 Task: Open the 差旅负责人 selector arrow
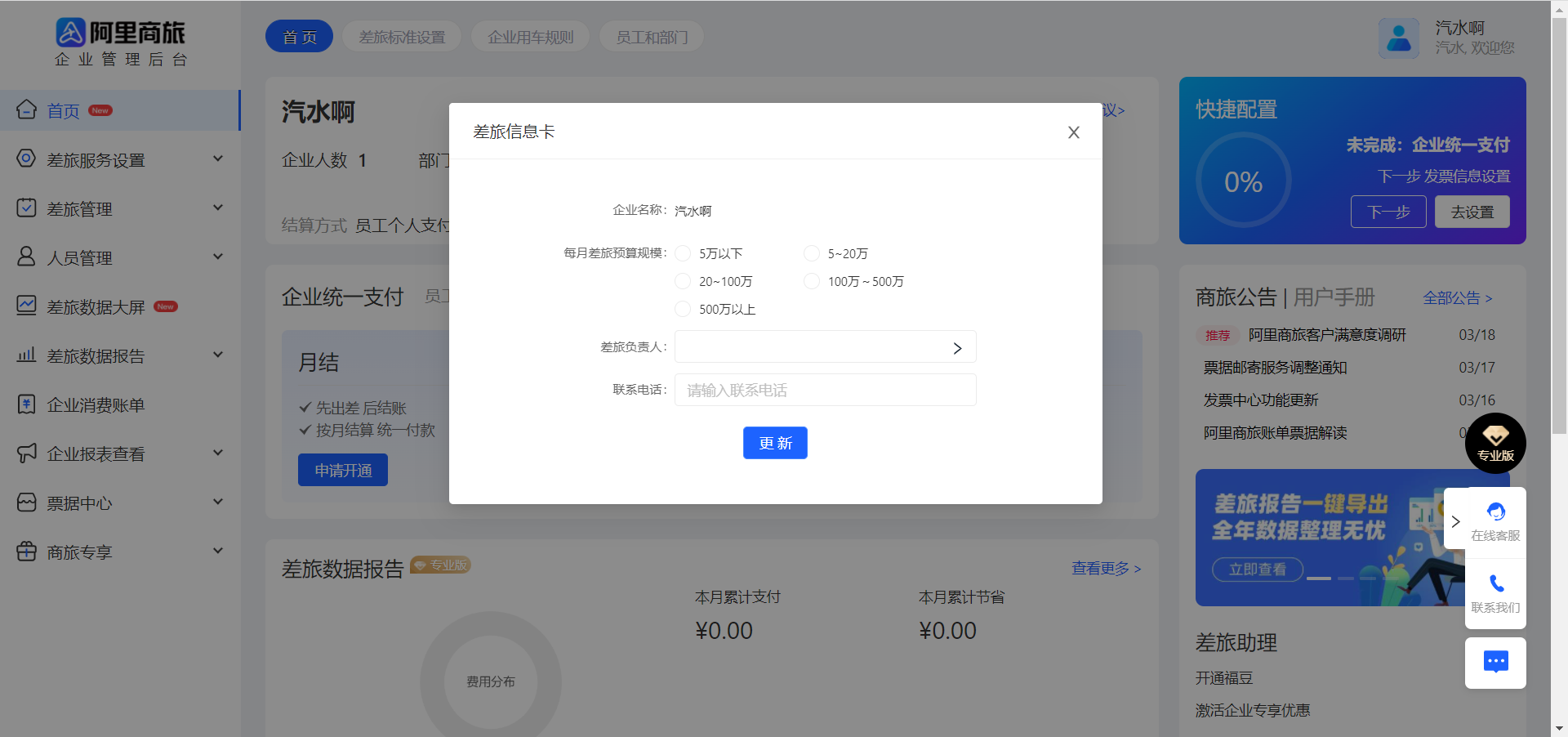tap(957, 348)
